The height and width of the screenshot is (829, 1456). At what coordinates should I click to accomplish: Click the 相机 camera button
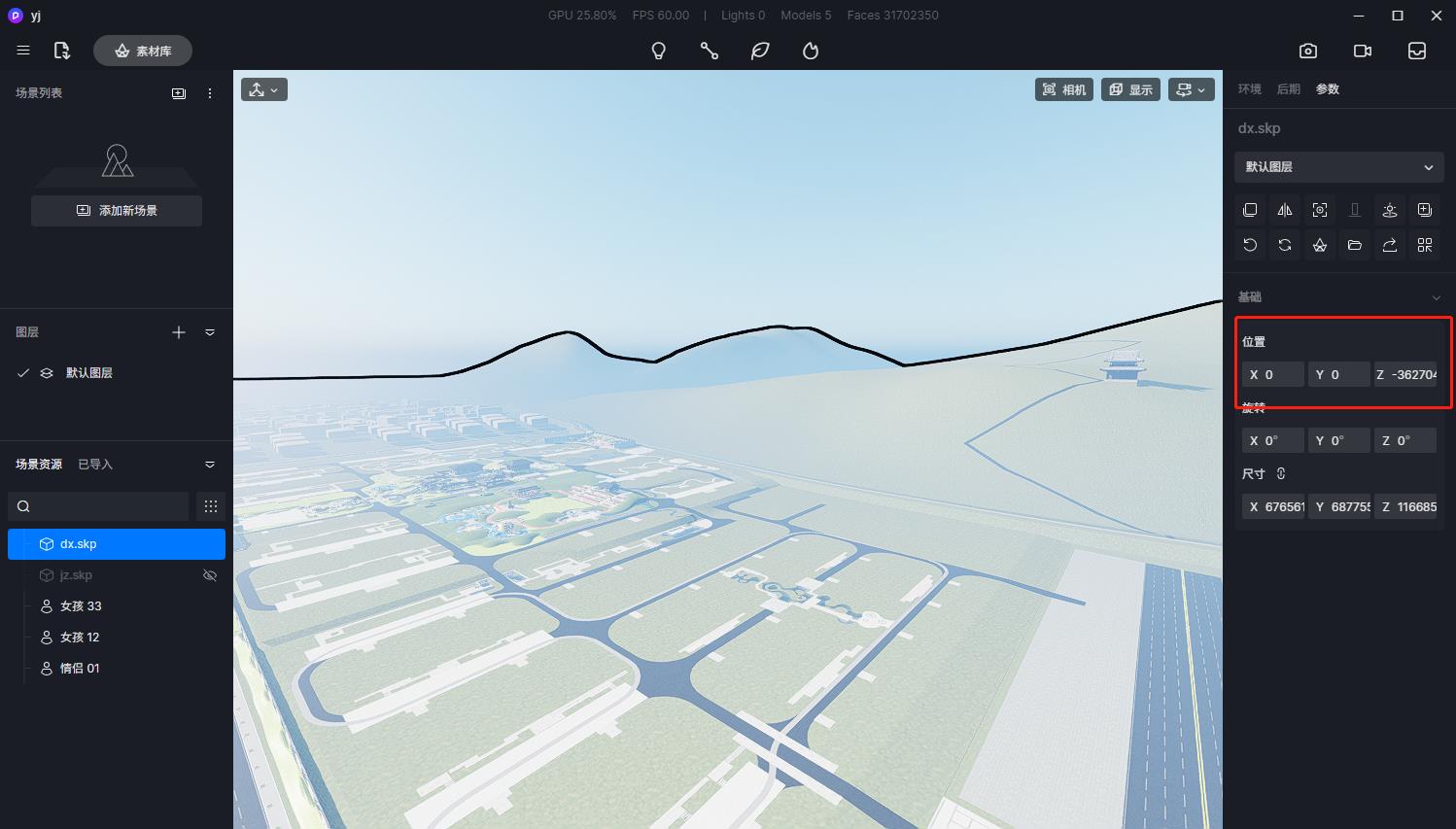point(1064,89)
